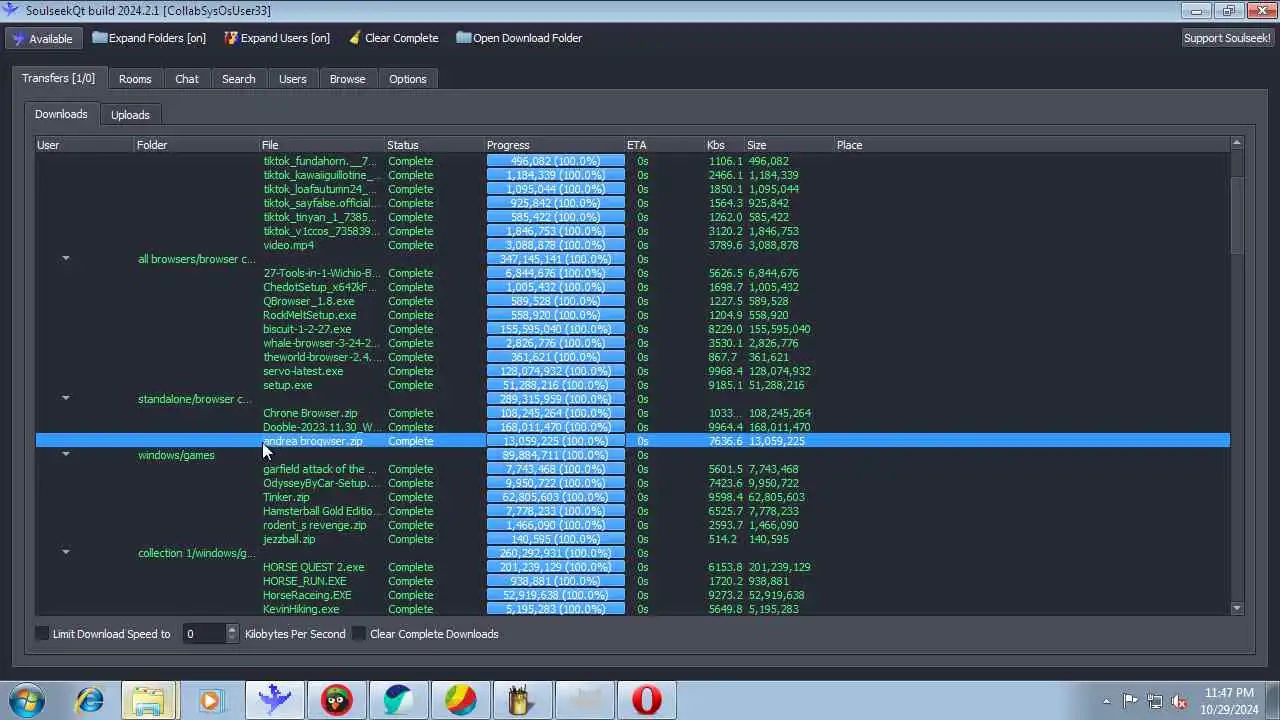Enable the Limit Download Speed checkbox
Image resolution: width=1280 pixels, height=720 pixels.
point(42,634)
